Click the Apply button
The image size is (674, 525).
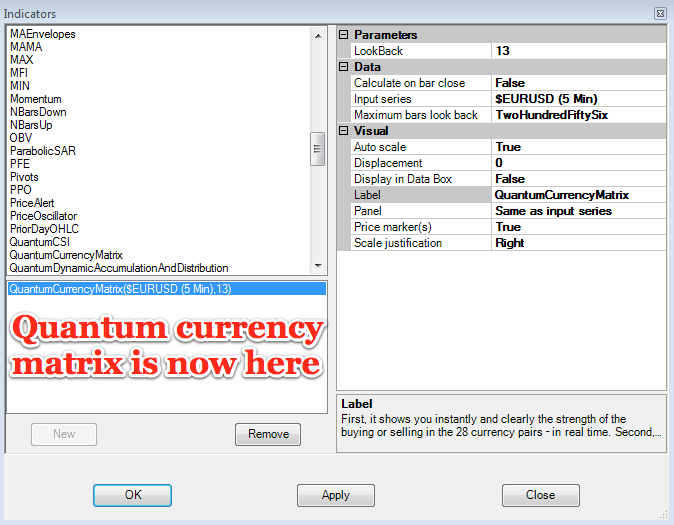(336, 495)
